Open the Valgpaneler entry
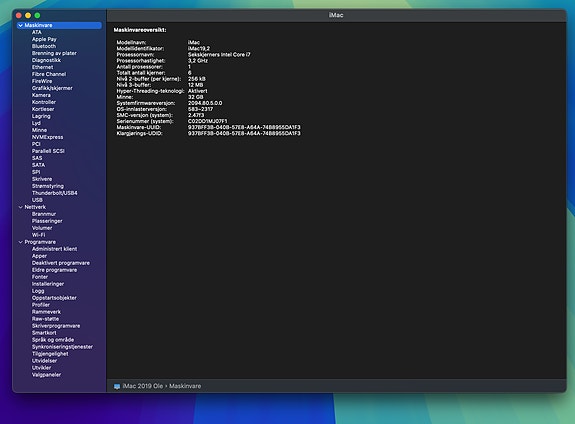575x424 pixels. coord(46,374)
